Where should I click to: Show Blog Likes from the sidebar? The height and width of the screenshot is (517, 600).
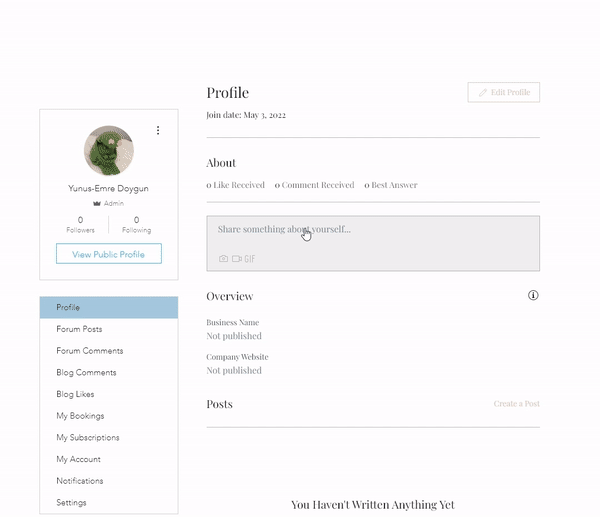(x=75, y=394)
